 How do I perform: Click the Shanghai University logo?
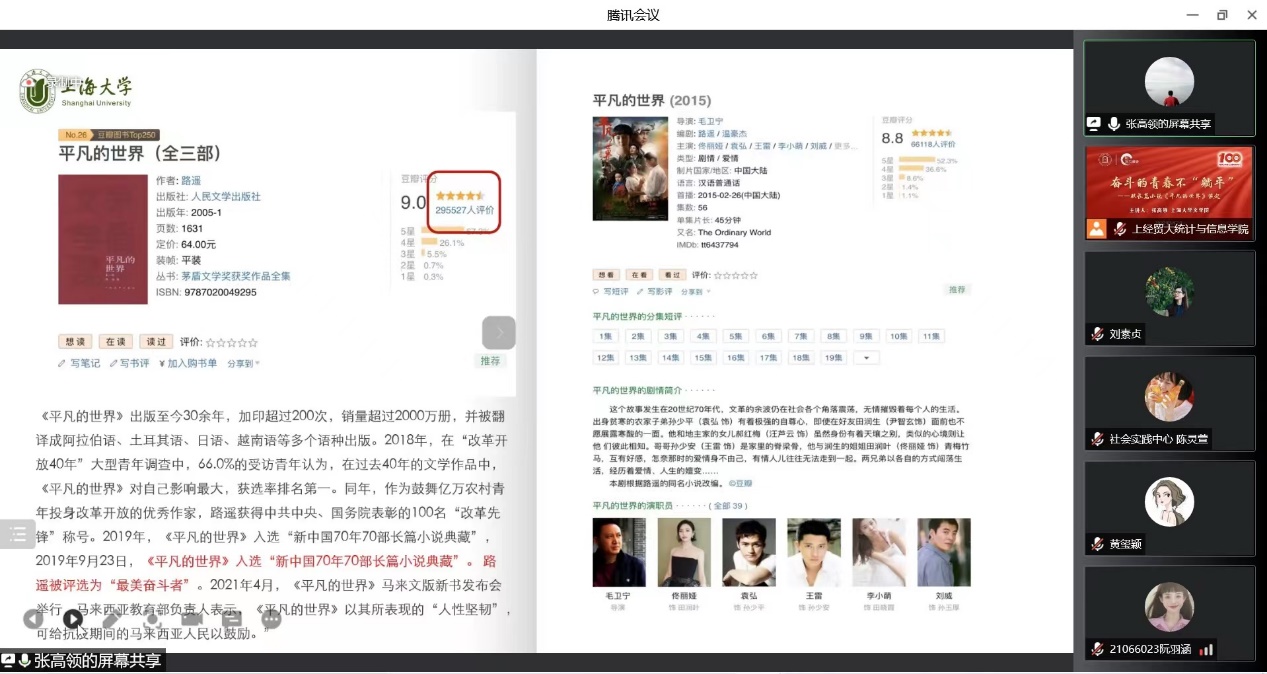tap(38, 91)
